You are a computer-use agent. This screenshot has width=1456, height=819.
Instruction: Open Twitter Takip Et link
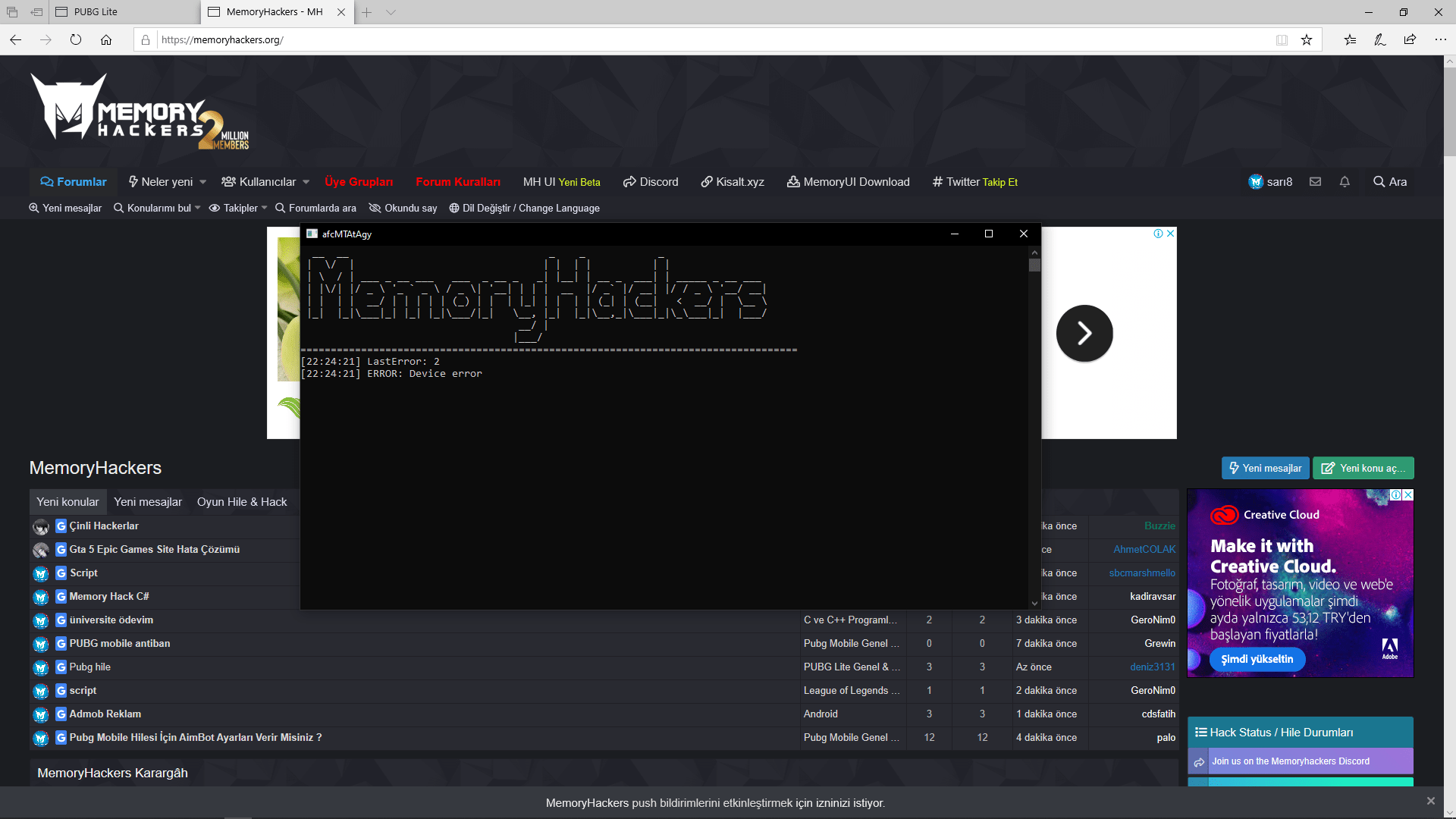[975, 182]
